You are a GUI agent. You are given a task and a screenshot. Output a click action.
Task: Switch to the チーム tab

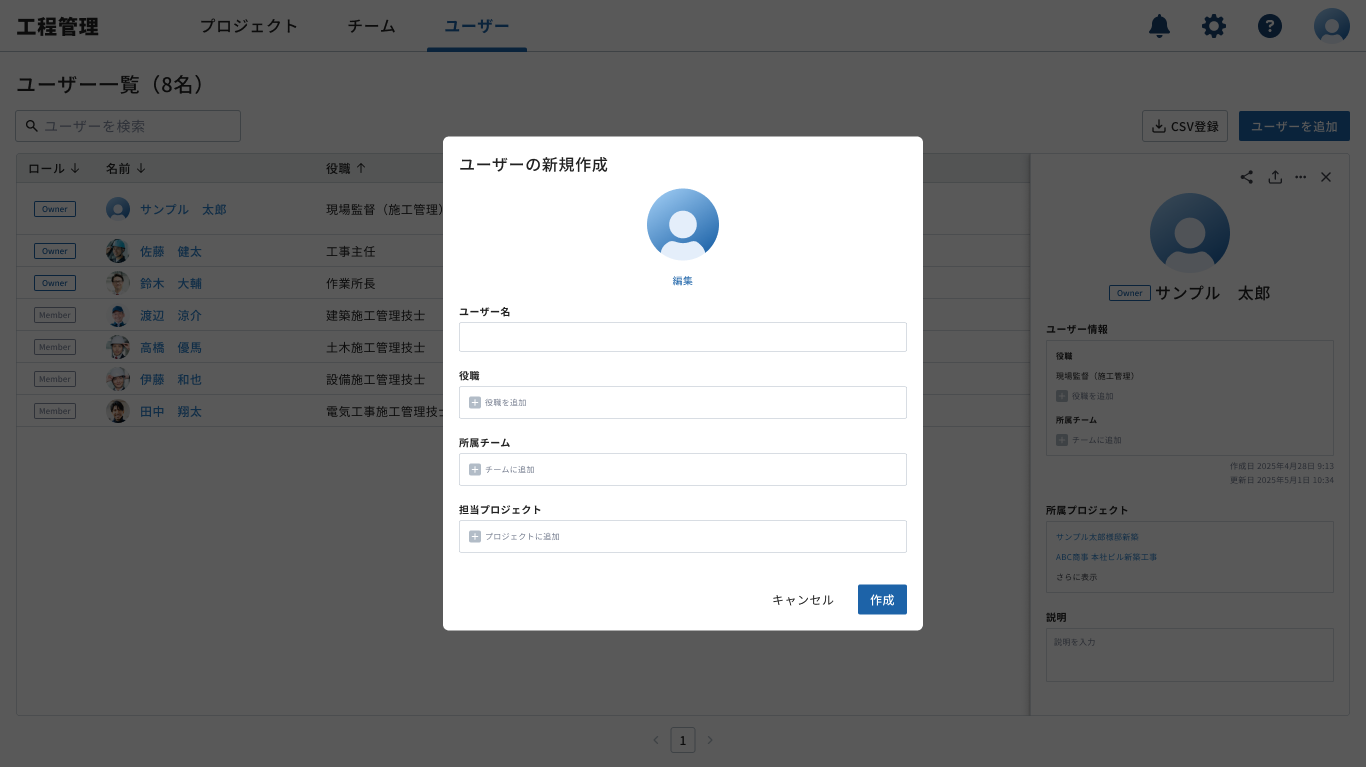click(x=370, y=27)
